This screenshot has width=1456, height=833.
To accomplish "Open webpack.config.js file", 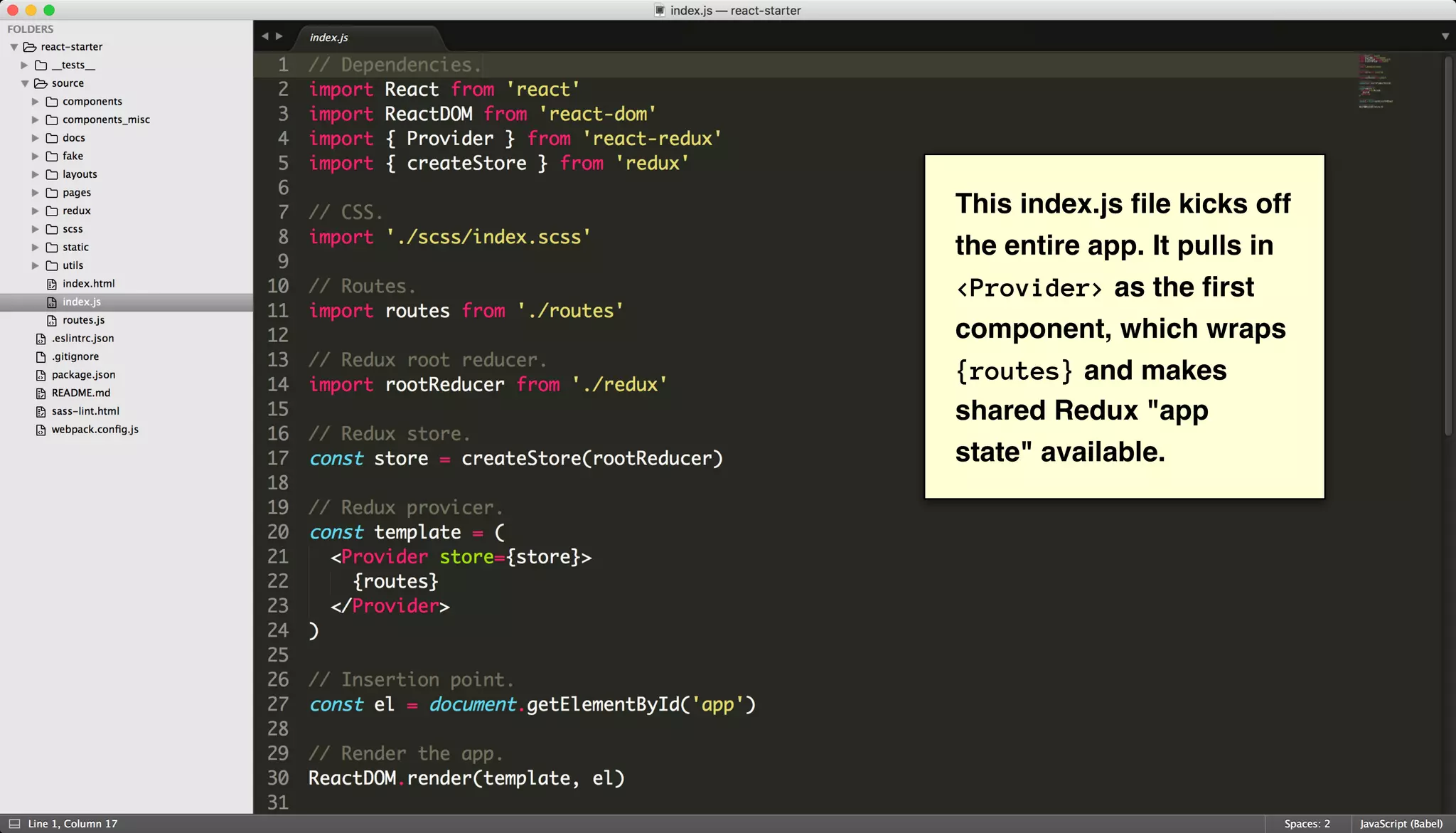I will click(x=95, y=430).
